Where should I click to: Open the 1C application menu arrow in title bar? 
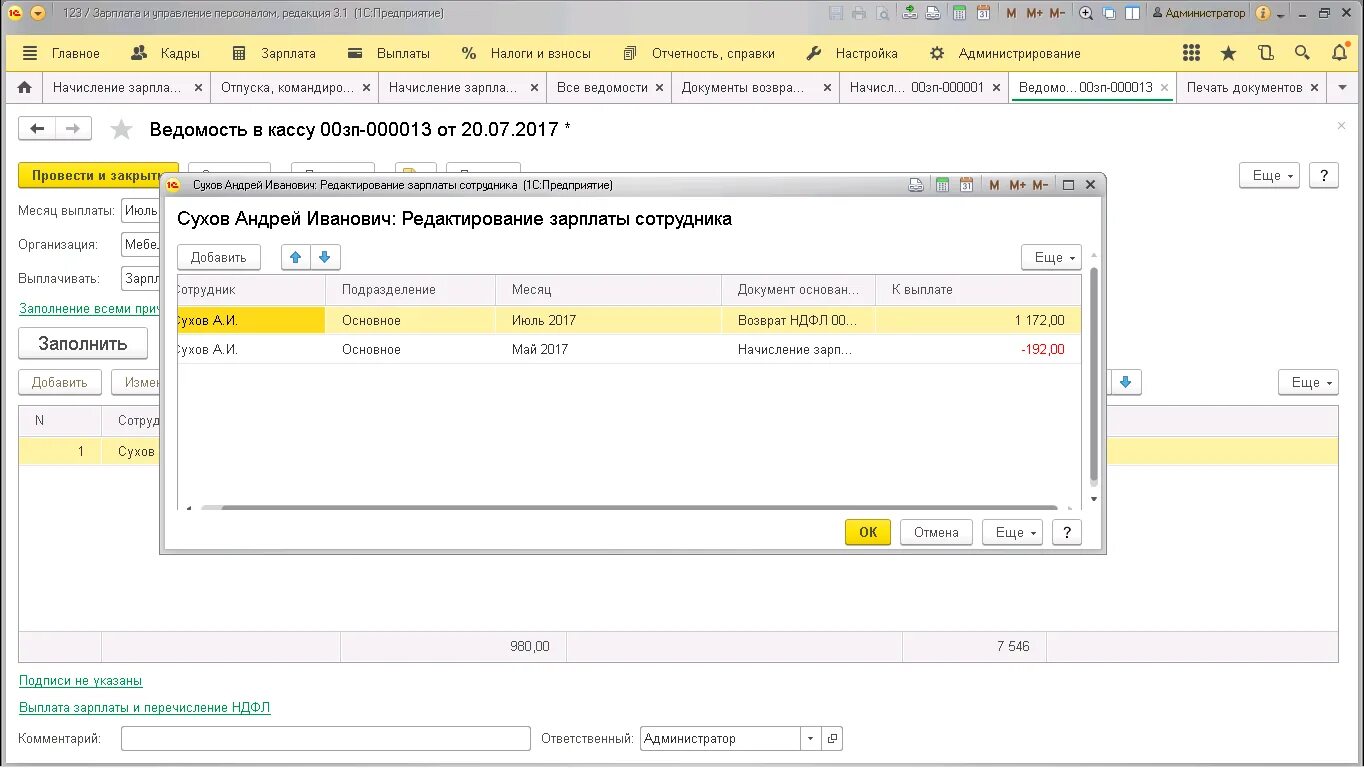(x=38, y=13)
